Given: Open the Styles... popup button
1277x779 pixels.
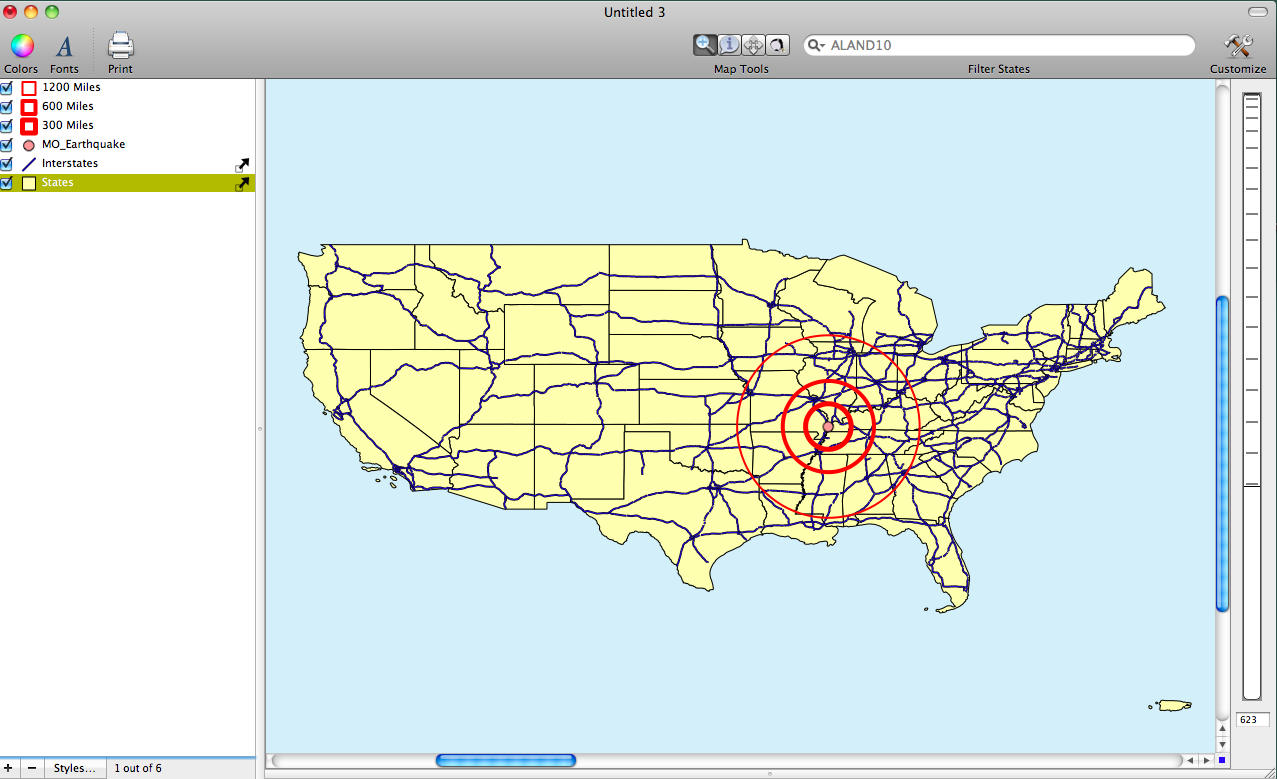Looking at the screenshot, I should (x=75, y=768).
